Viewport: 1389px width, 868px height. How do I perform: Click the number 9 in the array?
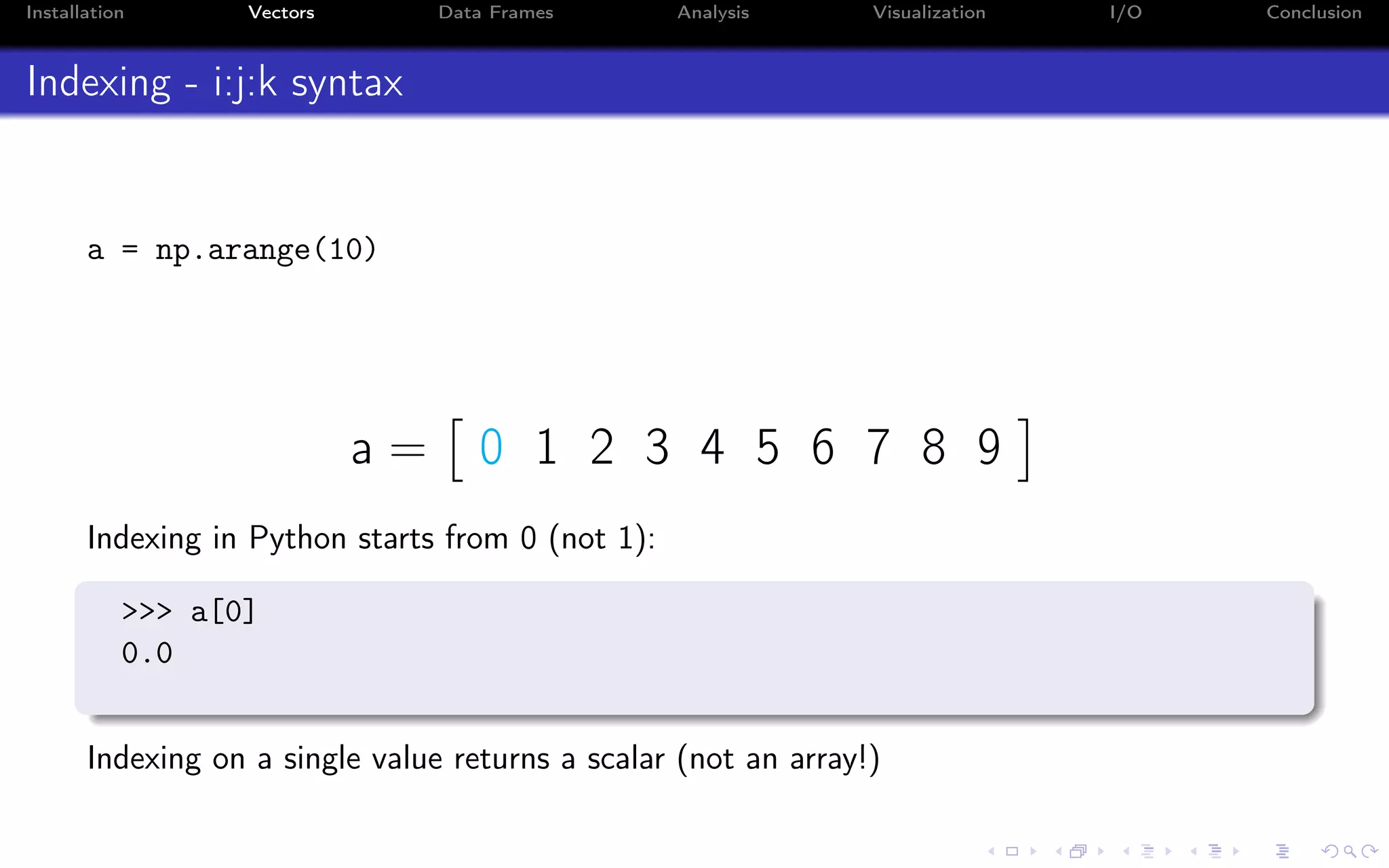point(989,448)
